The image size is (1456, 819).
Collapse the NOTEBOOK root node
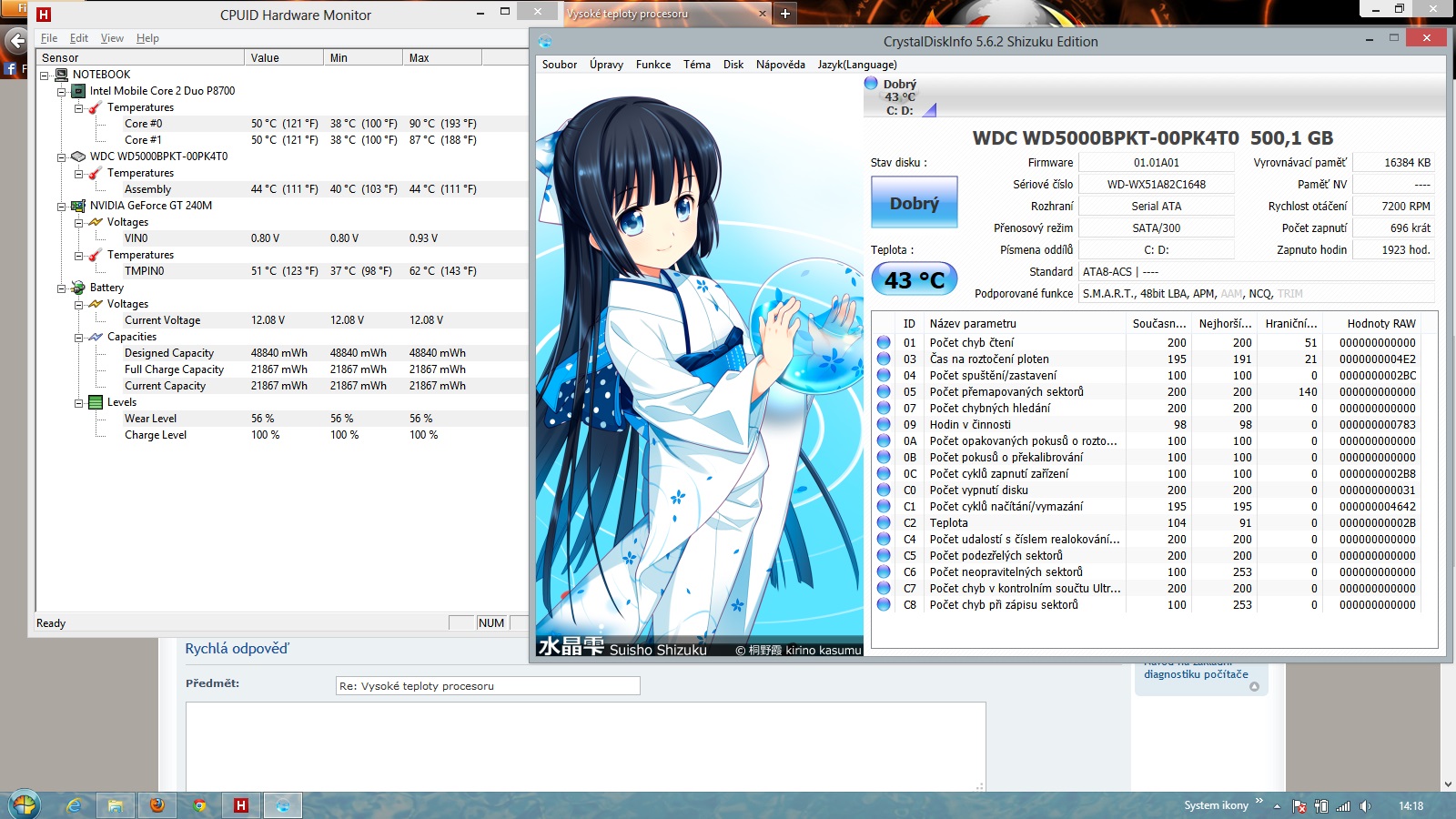[x=44, y=76]
